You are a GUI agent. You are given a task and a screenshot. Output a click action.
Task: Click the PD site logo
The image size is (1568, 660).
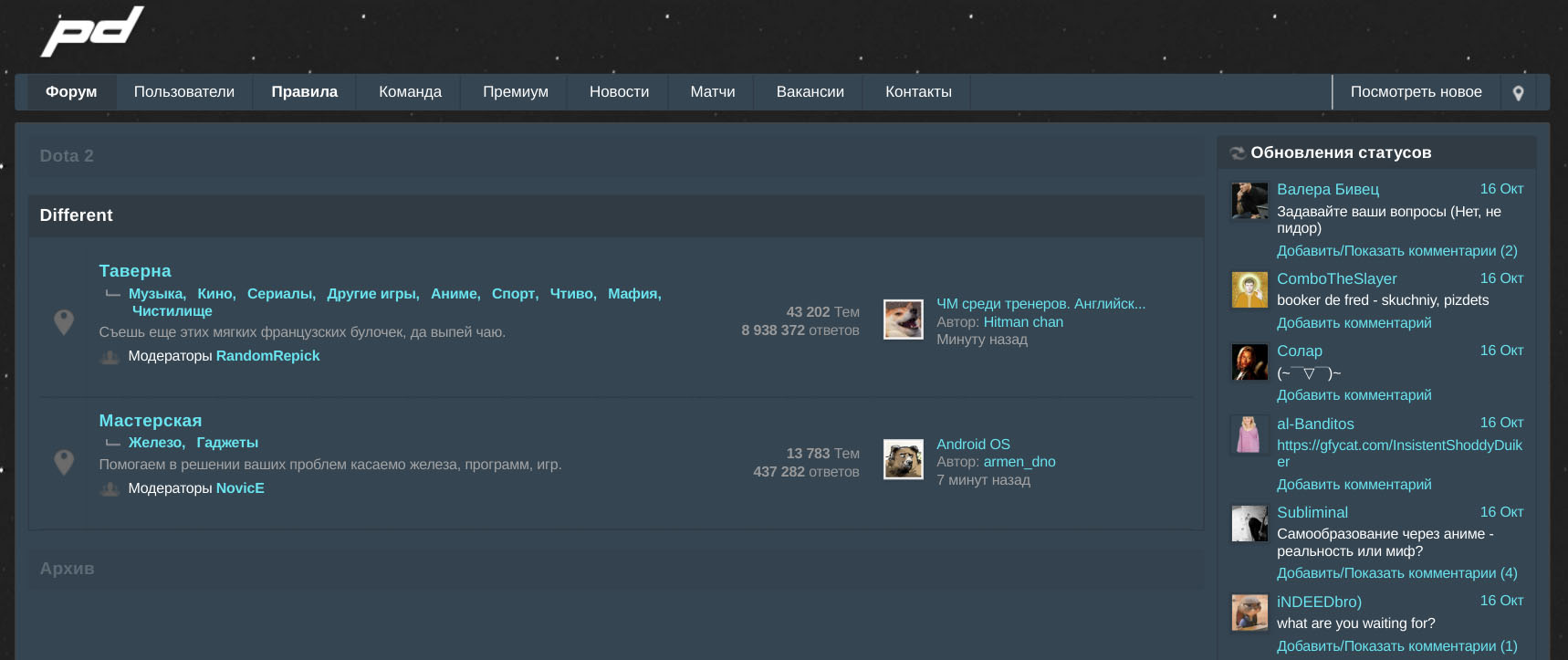click(x=92, y=32)
